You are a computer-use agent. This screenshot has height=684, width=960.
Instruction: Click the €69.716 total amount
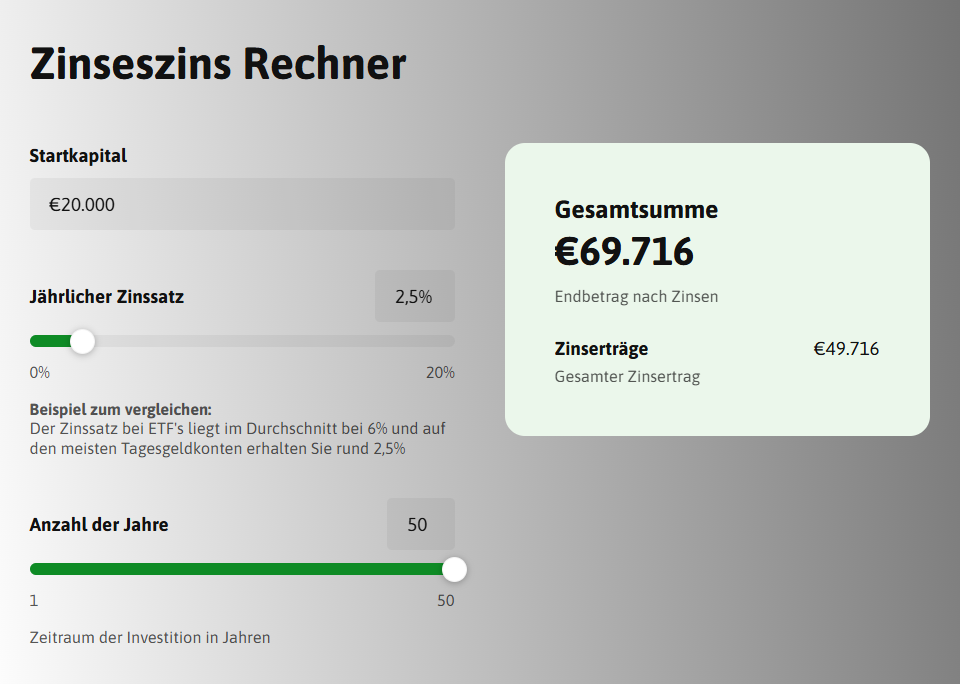pos(624,251)
